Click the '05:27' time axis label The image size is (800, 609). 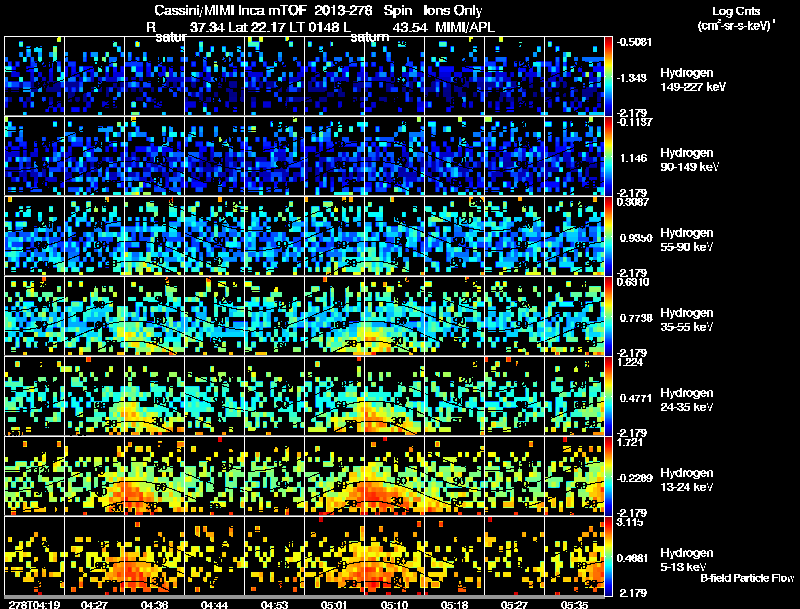click(x=514, y=604)
